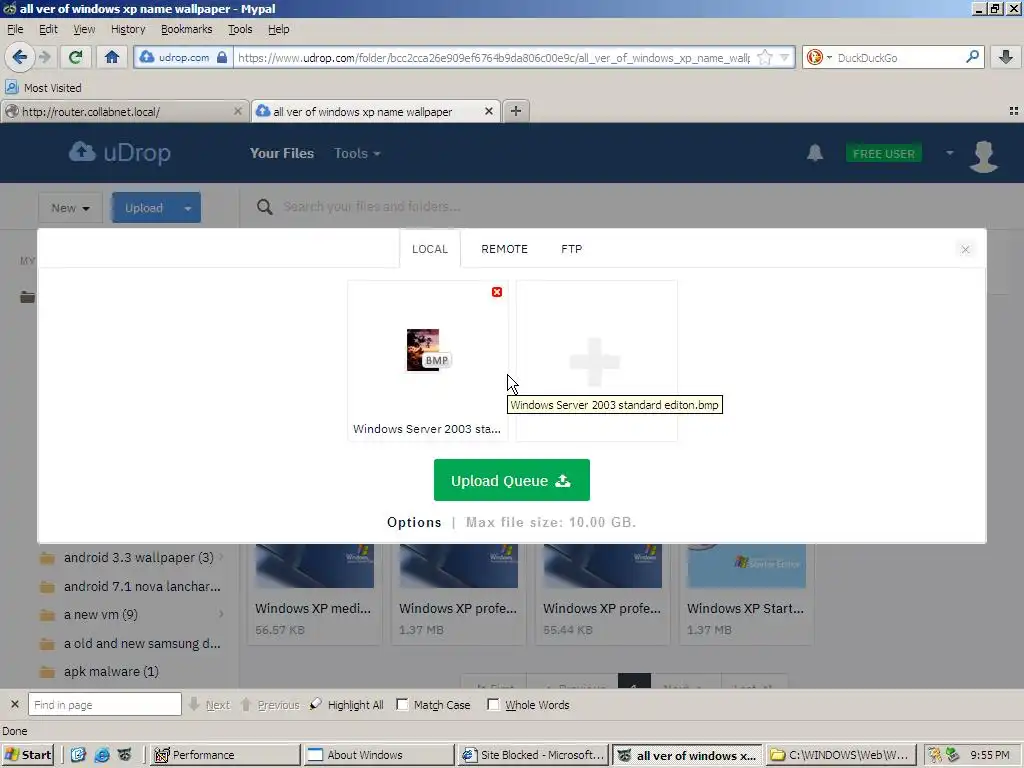The width and height of the screenshot is (1024, 768).
Task: Expand the a new vm folder
Action: tap(221, 614)
